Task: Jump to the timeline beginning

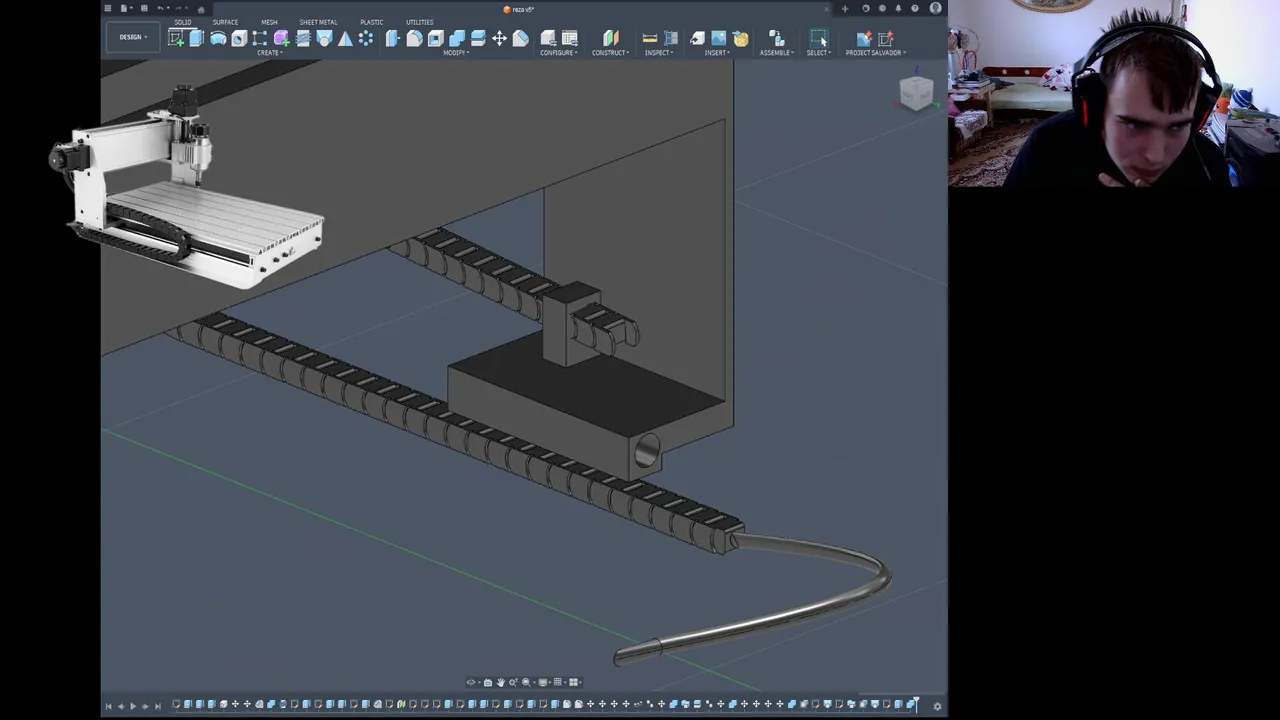Action: click(109, 706)
